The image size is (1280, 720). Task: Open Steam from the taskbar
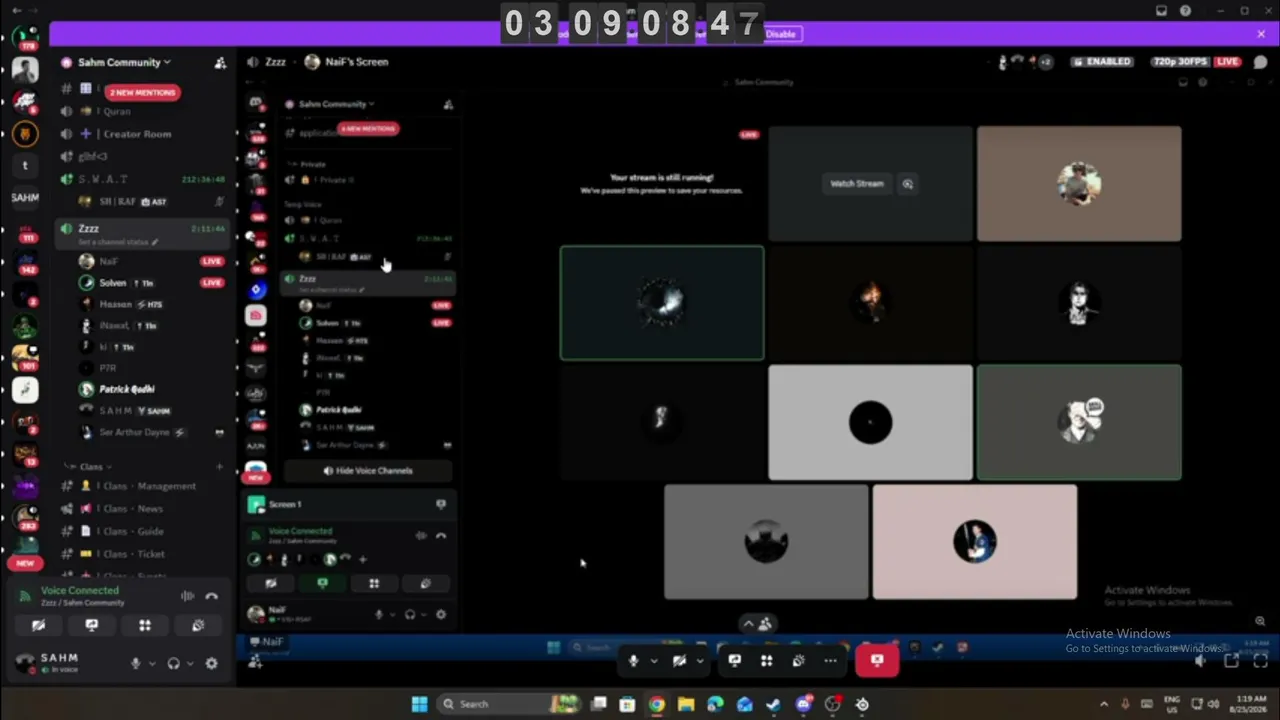[774, 704]
